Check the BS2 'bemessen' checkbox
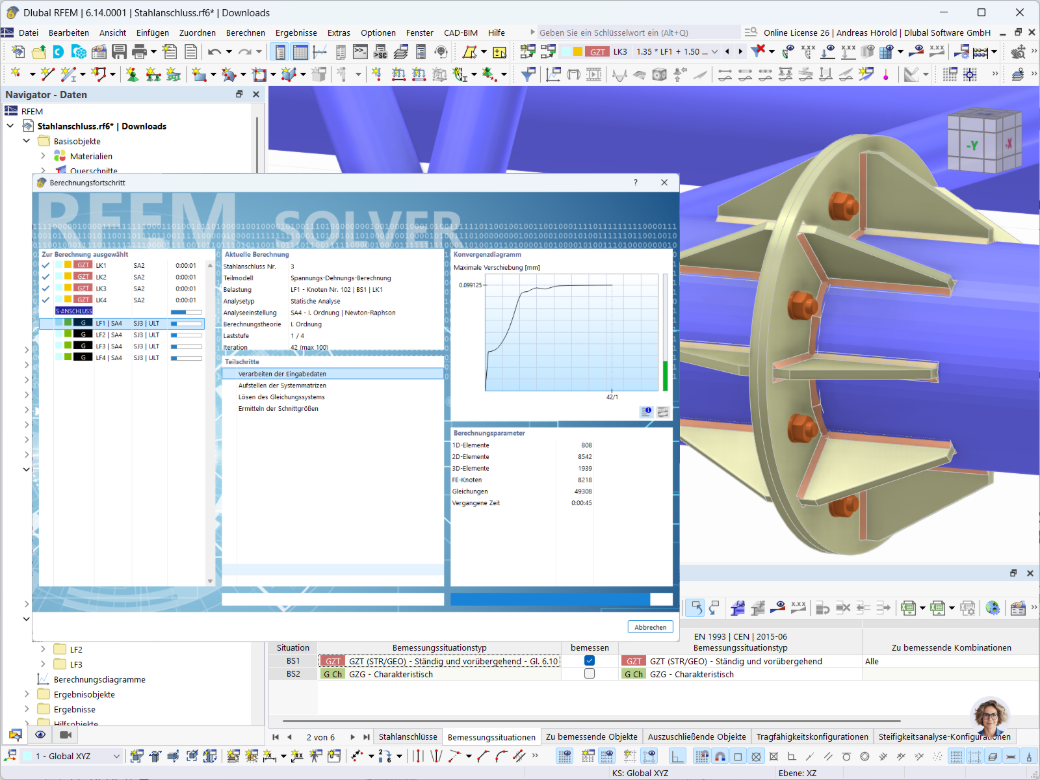Screen dimensions: 1040x780 589,673
